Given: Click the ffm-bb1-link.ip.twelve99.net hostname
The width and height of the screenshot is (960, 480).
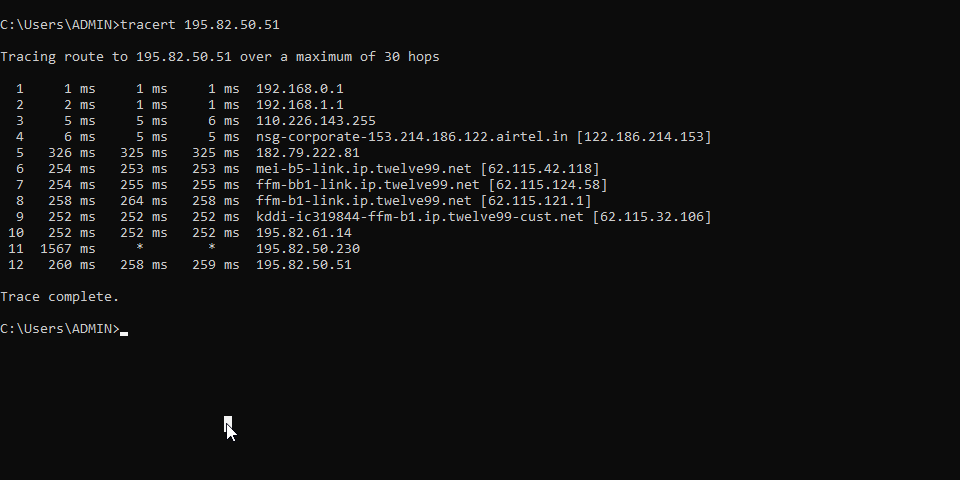Looking at the screenshot, I should 367,184.
